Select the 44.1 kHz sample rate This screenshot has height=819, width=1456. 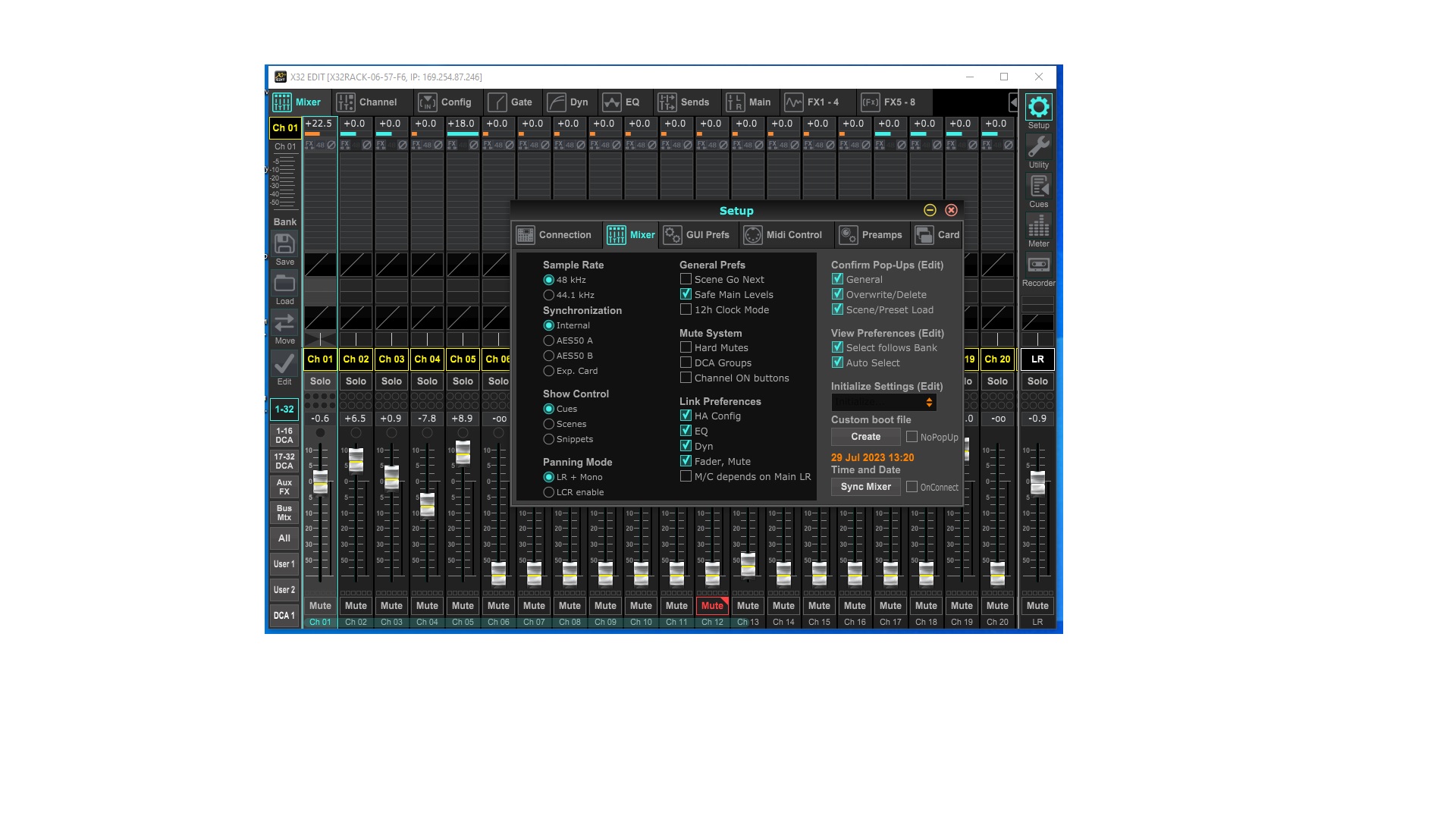549,295
